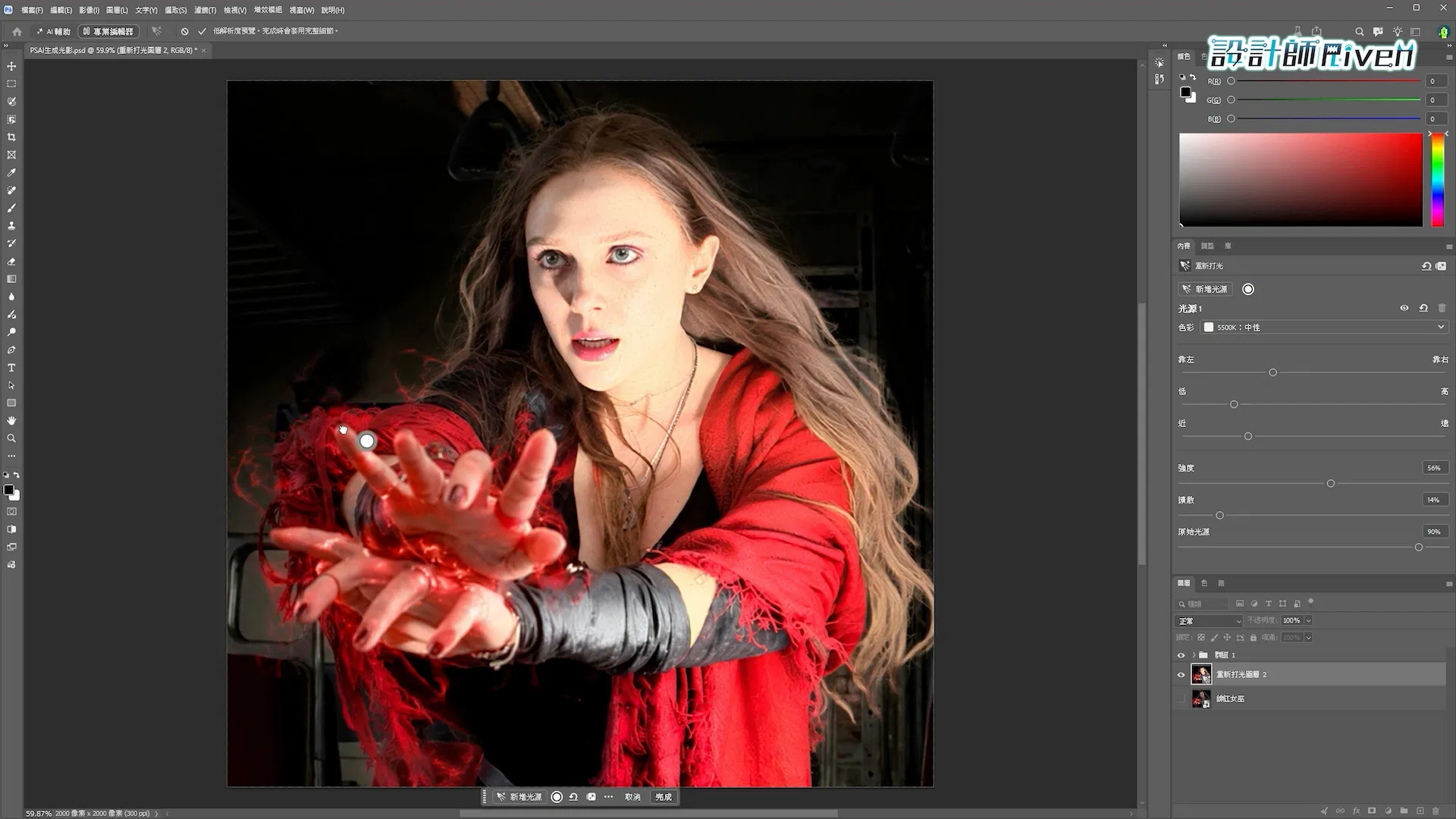Screen dimensions: 1456x819
Task: Click the Home icon in options bar
Action: click(17, 32)
